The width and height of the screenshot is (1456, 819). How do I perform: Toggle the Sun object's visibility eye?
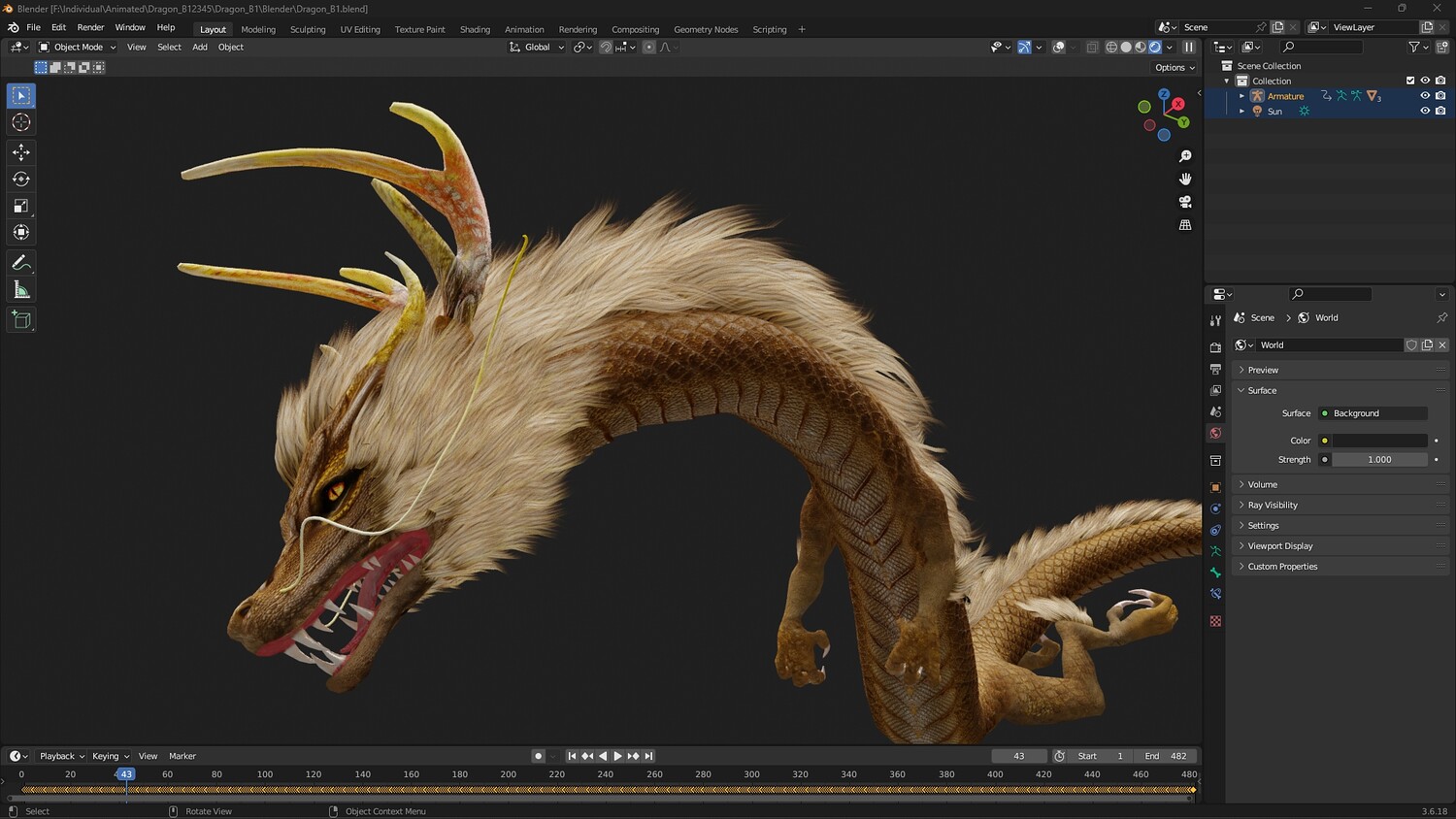click(x=1425, y=112)
